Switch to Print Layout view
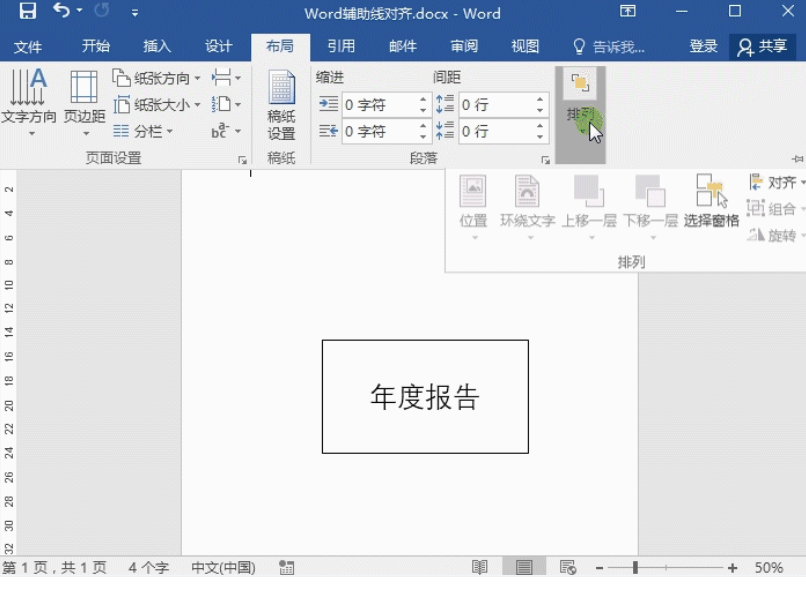Viewport: 806px width, 589px height. [x=524, y=567]
